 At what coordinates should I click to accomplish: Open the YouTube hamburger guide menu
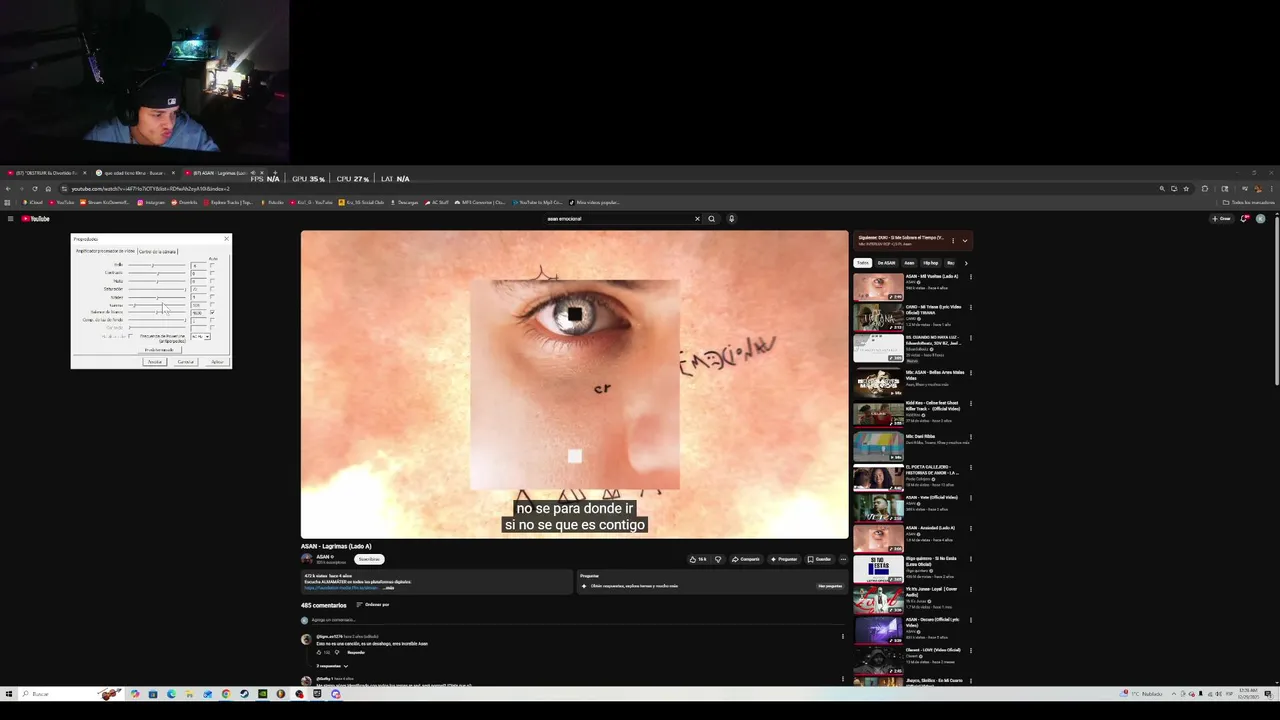[x=10, y=218]
